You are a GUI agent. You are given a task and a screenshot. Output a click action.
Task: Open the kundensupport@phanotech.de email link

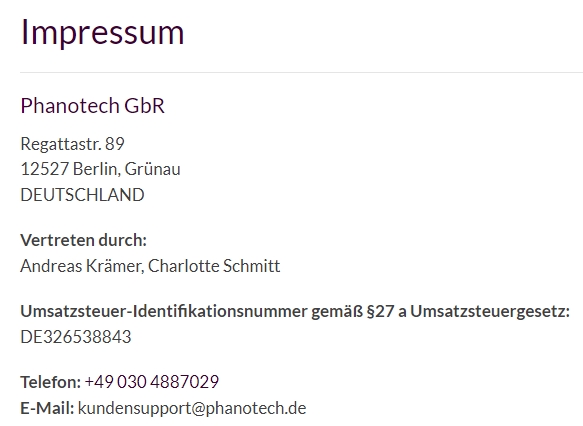192,408
